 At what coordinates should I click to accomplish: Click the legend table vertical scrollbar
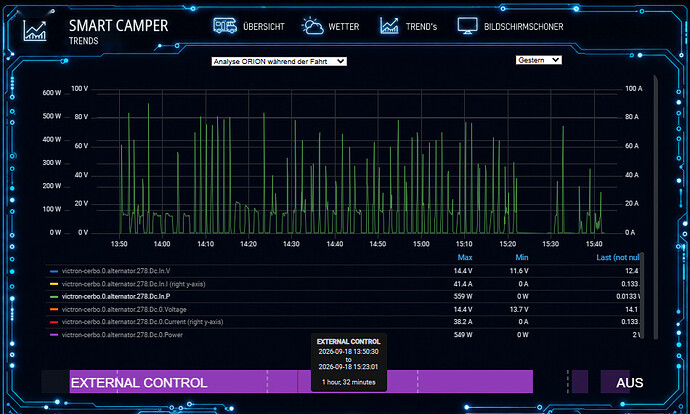coord(642,295)
